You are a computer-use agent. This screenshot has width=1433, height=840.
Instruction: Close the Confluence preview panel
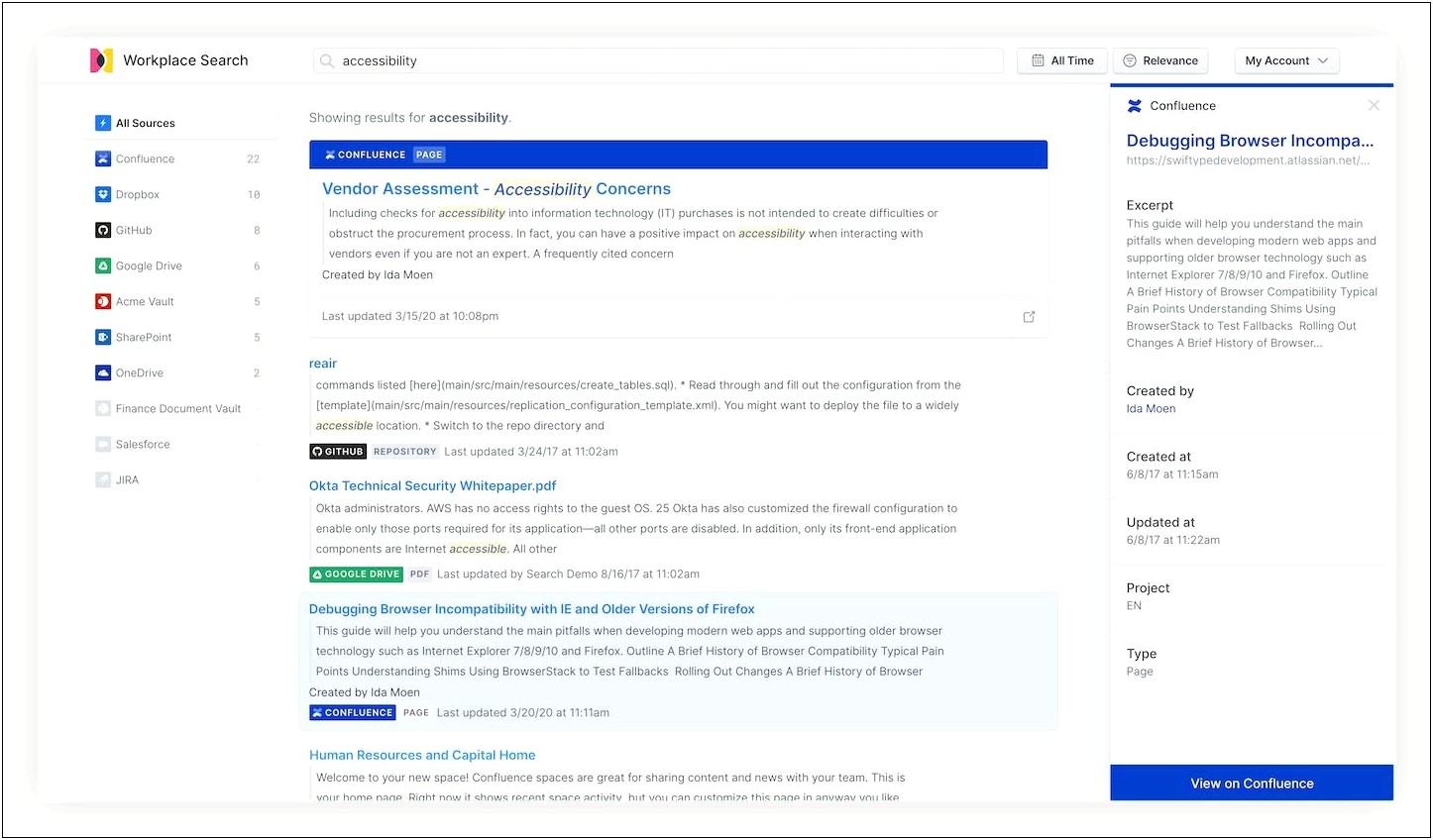pyautogui.click(x=1374, y=105)
